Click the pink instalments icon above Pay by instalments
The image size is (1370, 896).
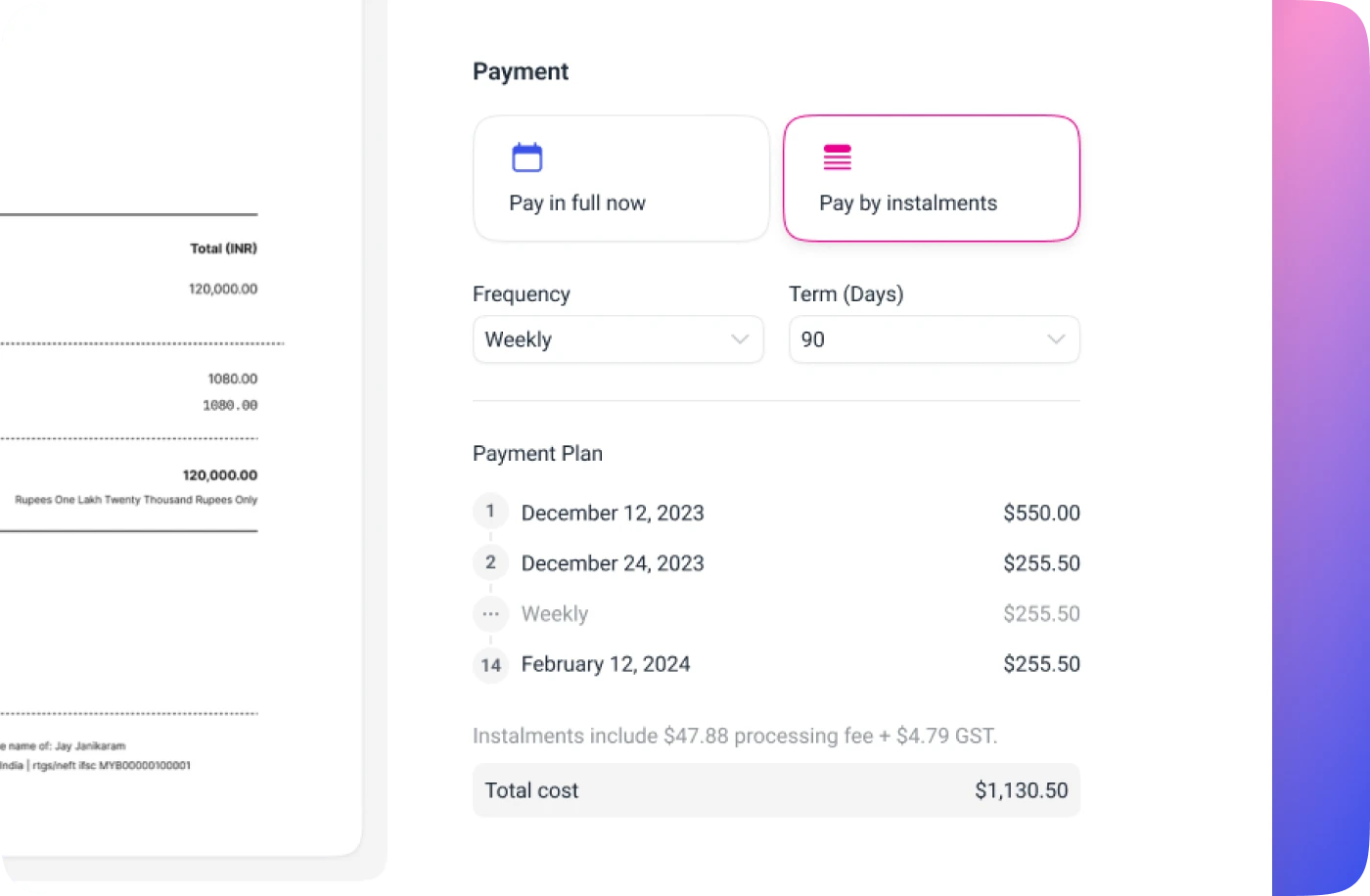[x=837, y=156]
